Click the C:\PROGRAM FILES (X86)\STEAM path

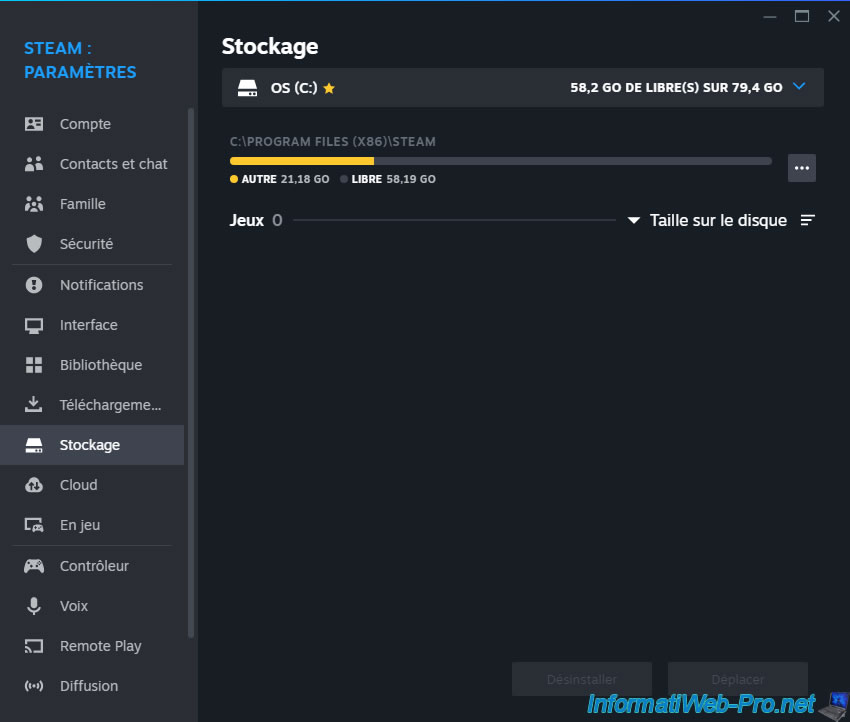point(333,141)
